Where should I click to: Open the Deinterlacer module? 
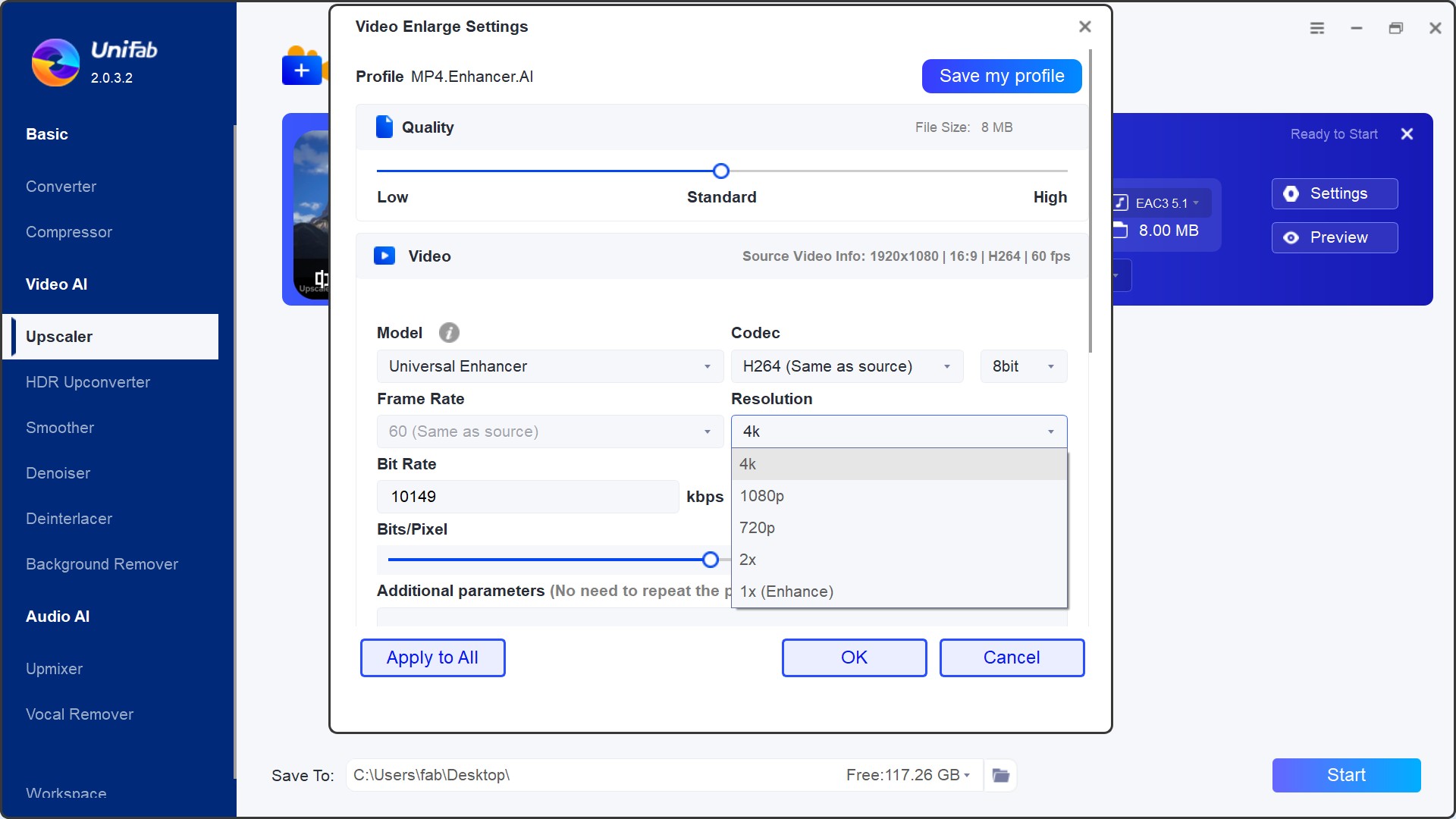click(69, 519)
